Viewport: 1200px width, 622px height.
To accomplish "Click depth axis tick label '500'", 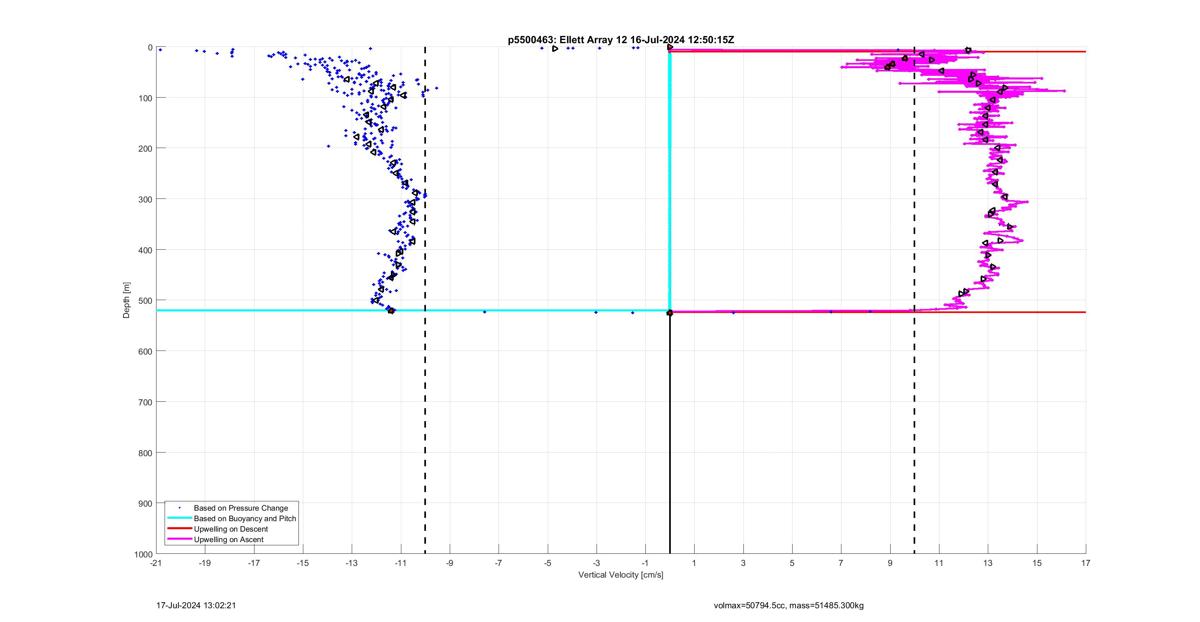I will [x=145, y=300].
